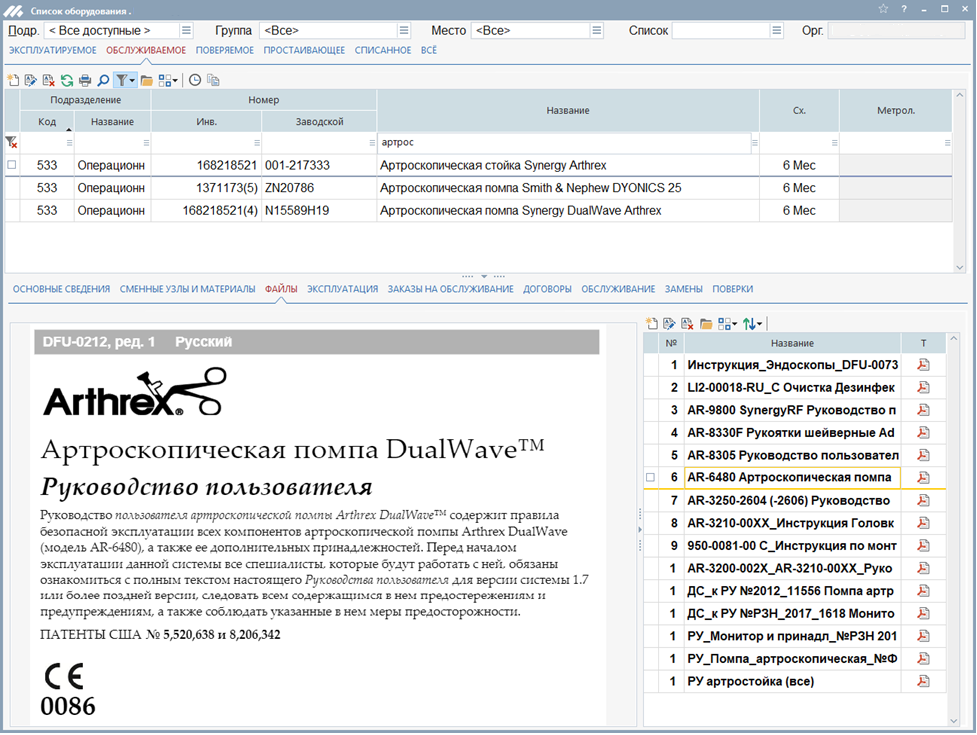Viewport: 977px width, 735px height.
Task: Open the selection squares menu in equipment toolbar
Action: point(168,80)
